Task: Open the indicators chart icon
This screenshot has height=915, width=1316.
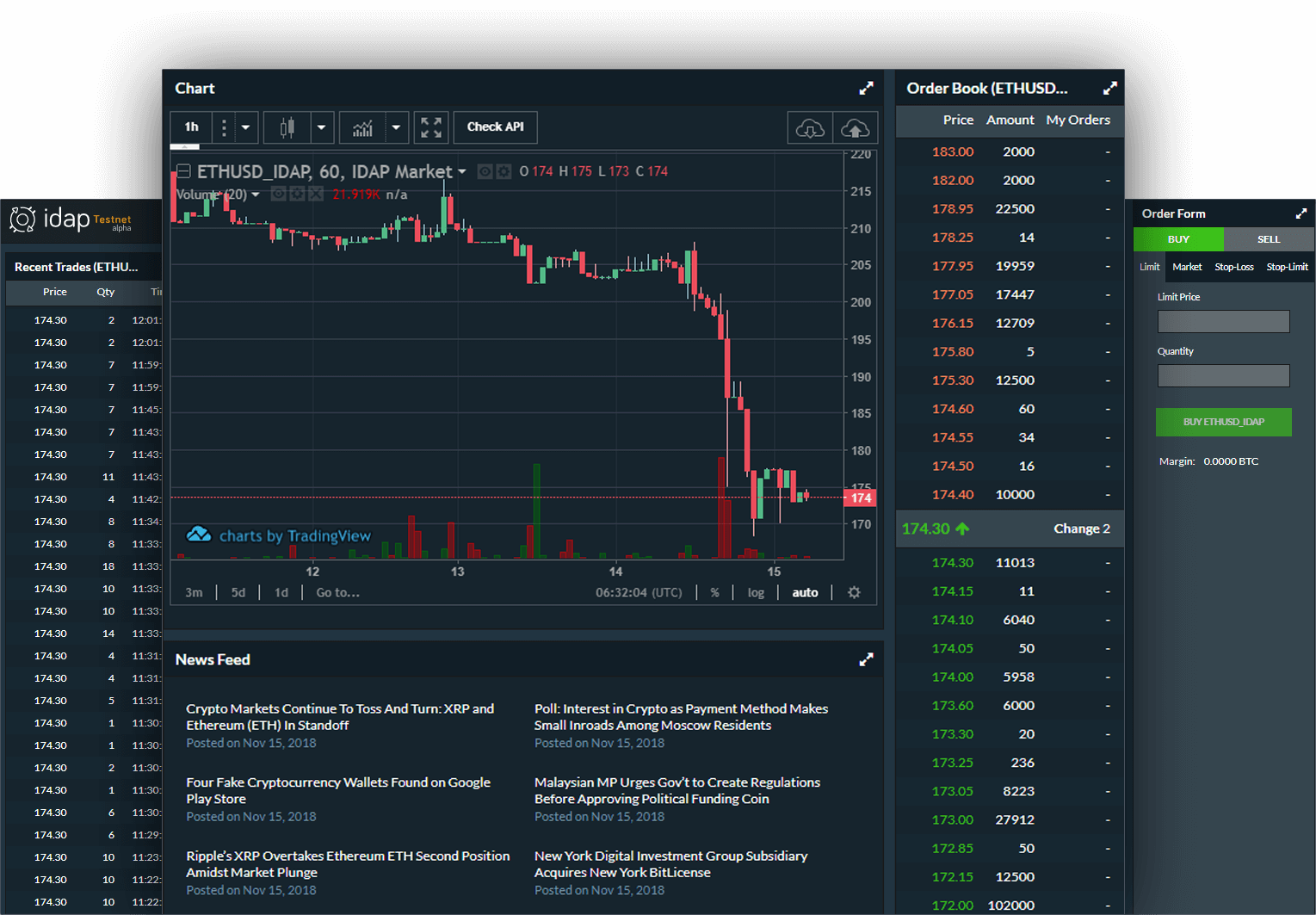Action: pyautogui.click(x=362, y=127)
